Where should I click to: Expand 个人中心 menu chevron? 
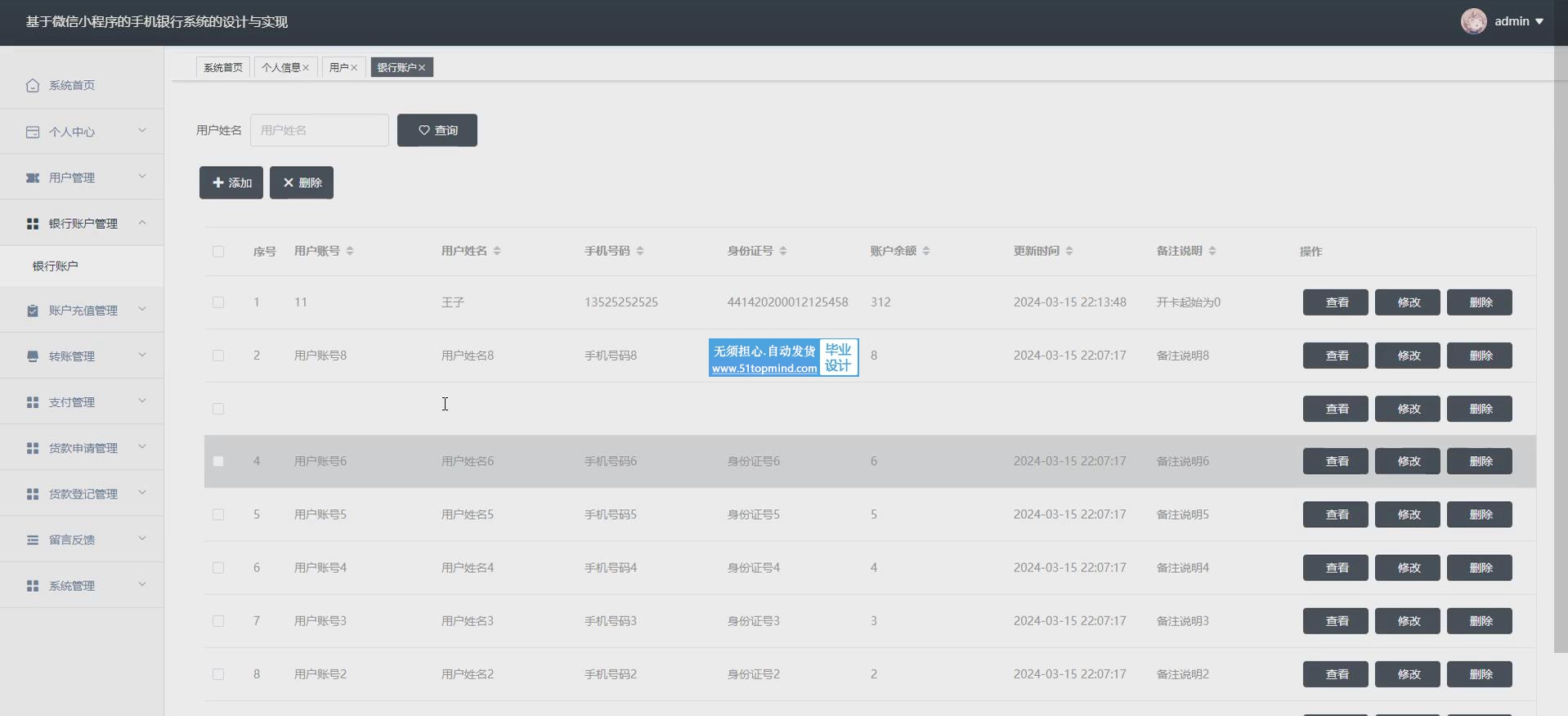142,130
